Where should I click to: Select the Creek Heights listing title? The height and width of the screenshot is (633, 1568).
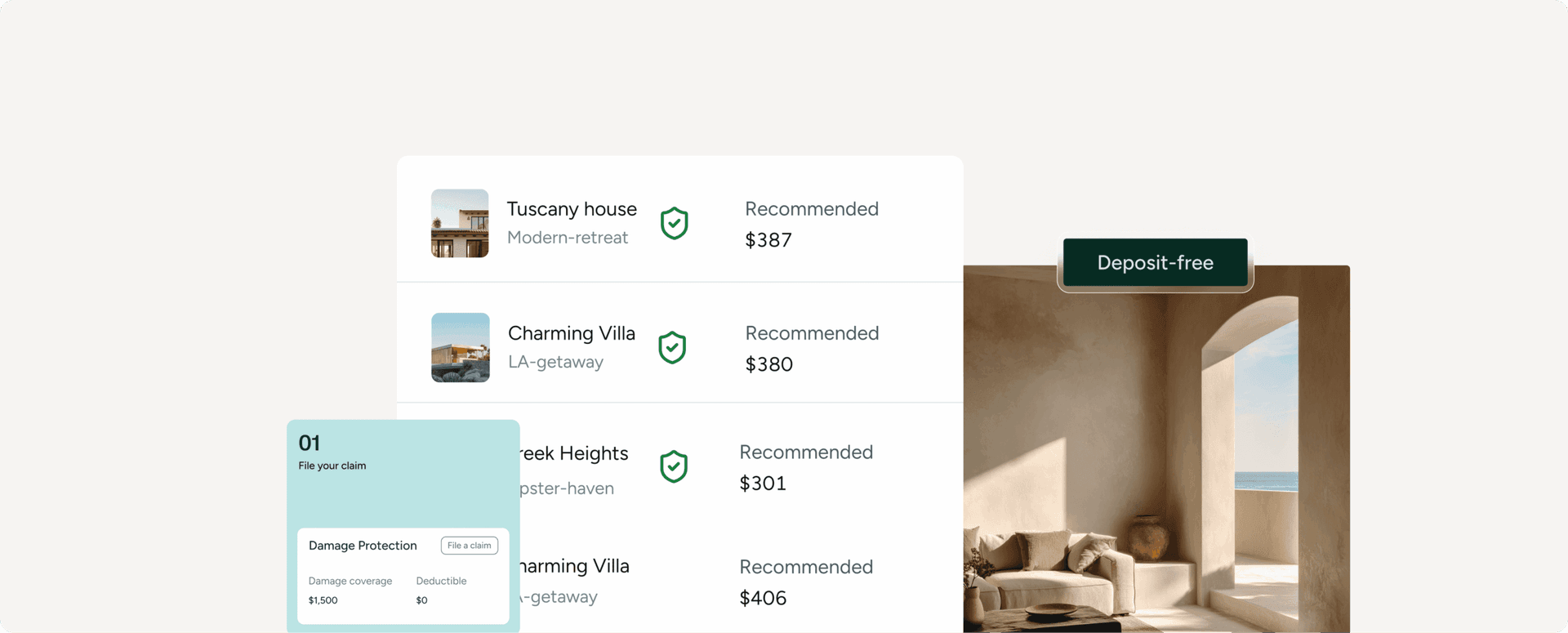pos(574,453)
